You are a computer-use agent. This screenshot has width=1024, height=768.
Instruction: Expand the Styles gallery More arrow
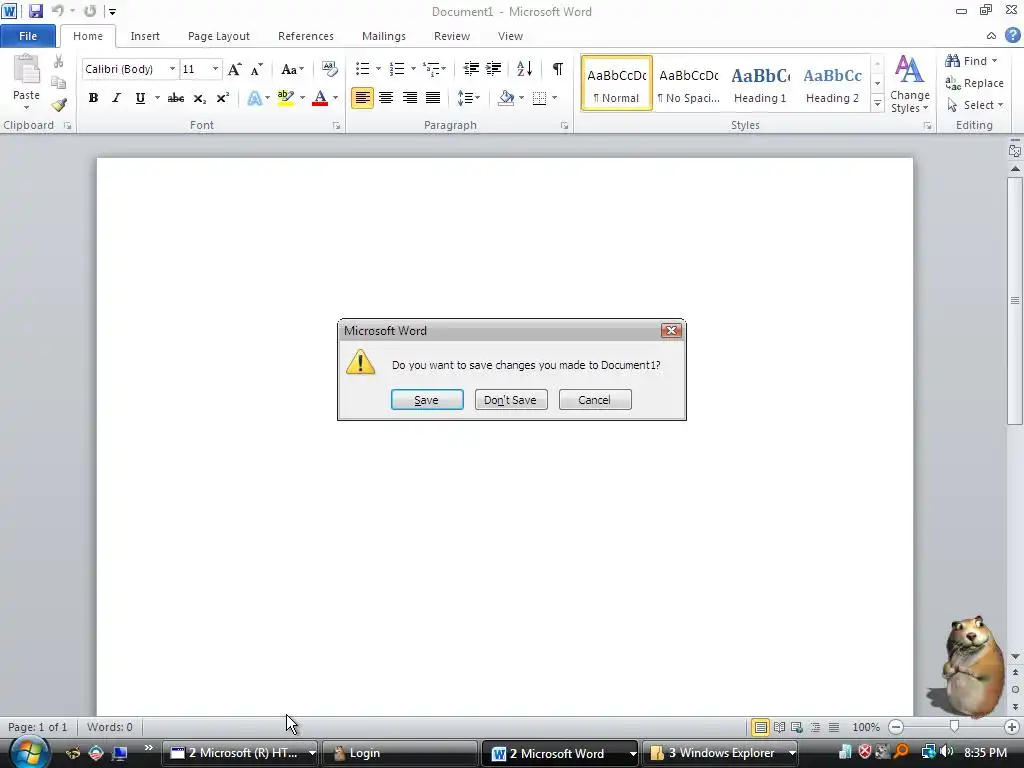pos(878,104)
